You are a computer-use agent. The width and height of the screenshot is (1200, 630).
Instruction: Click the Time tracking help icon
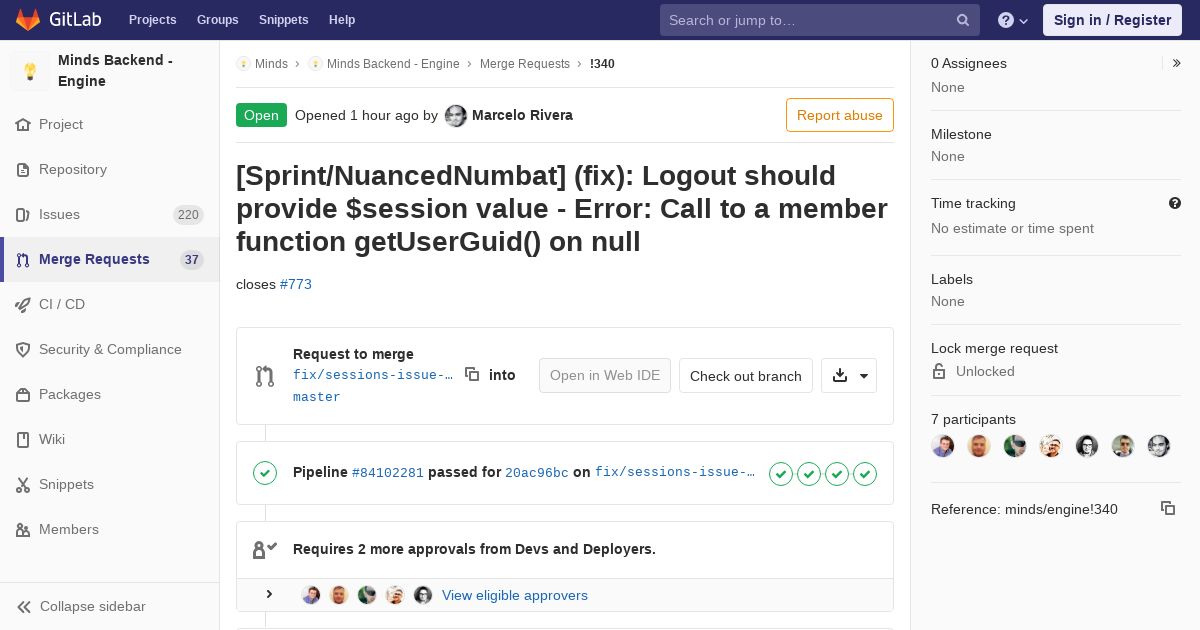click(1175, 203)
